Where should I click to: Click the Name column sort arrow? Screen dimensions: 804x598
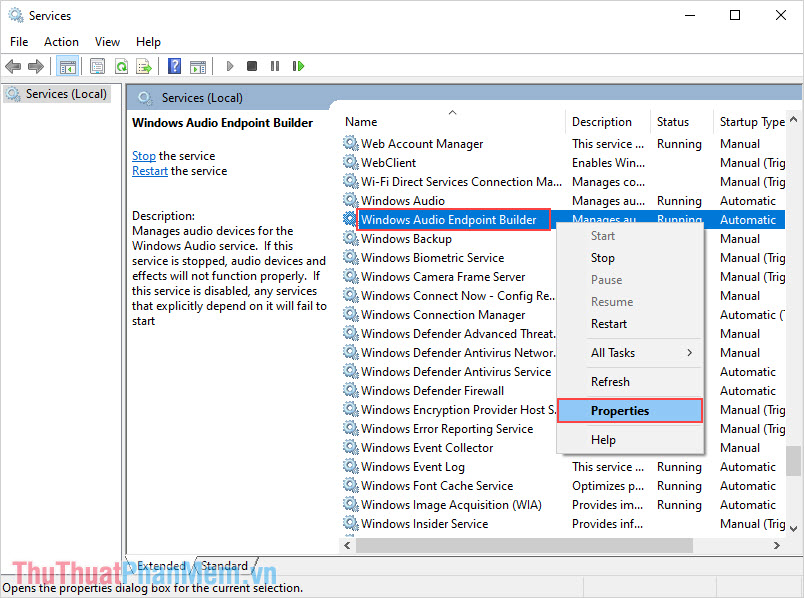point(452,113)
